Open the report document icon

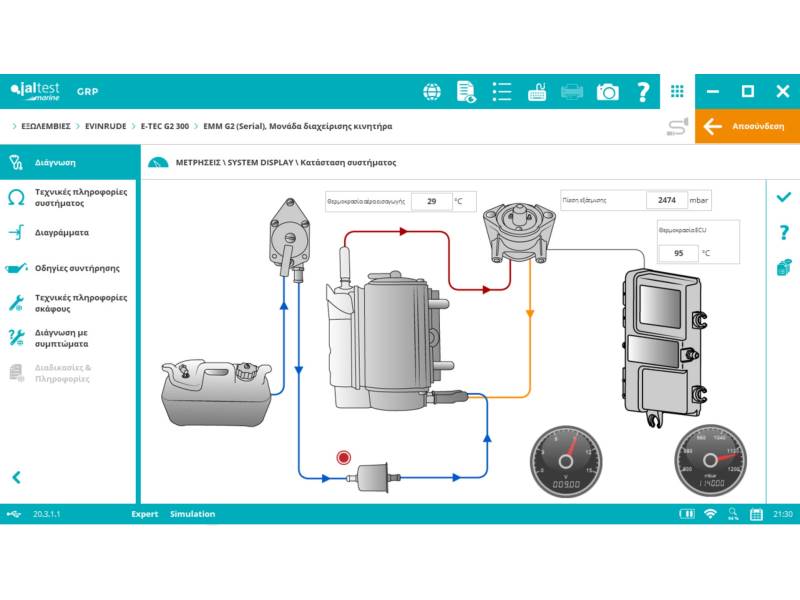pyautogui.click(x=466, y=92)
